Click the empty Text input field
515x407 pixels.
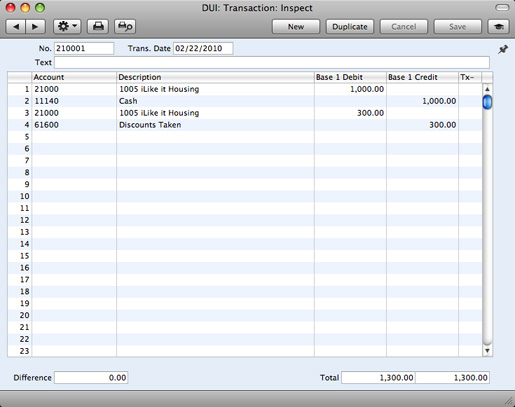click(x=272, y=62)
